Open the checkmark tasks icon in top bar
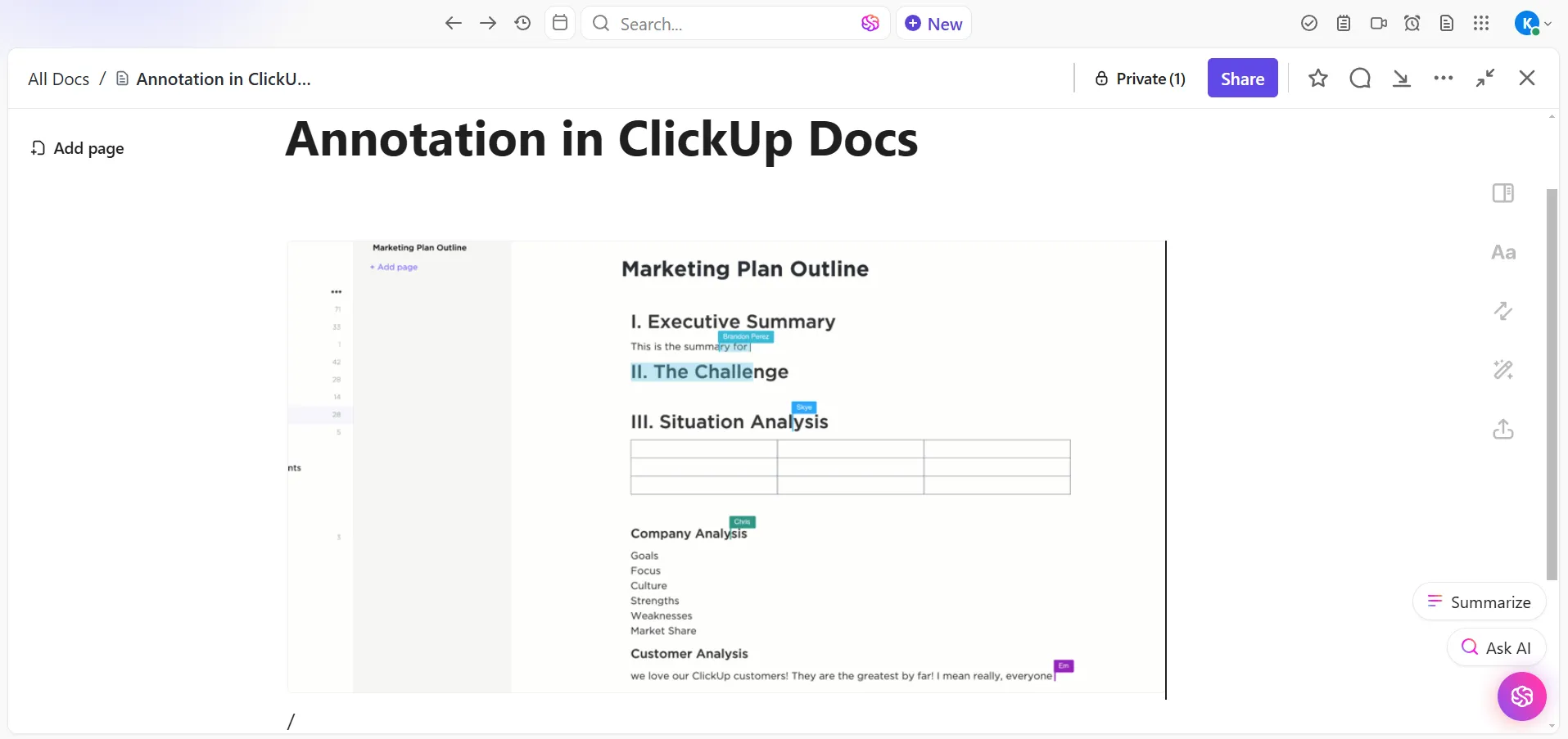The width and height of the screenshot is (1568, 739). point(1309,24)
